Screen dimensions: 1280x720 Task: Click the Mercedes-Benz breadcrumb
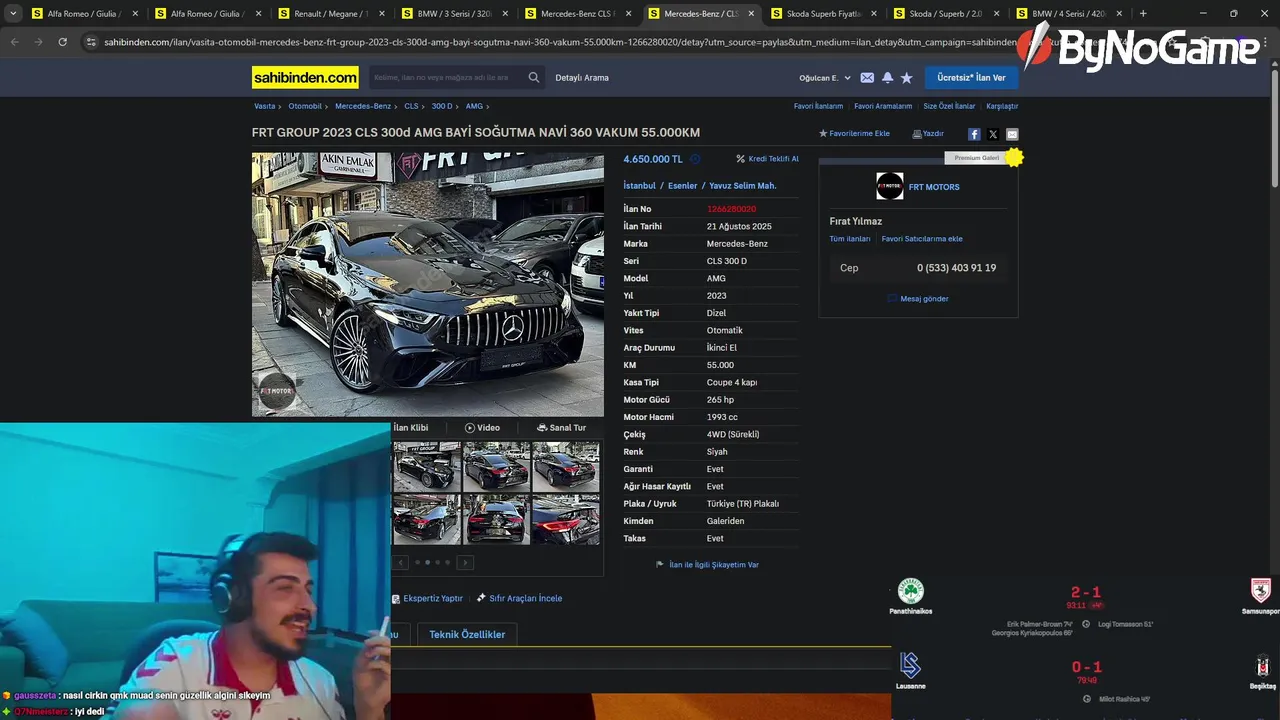[363, 106]
